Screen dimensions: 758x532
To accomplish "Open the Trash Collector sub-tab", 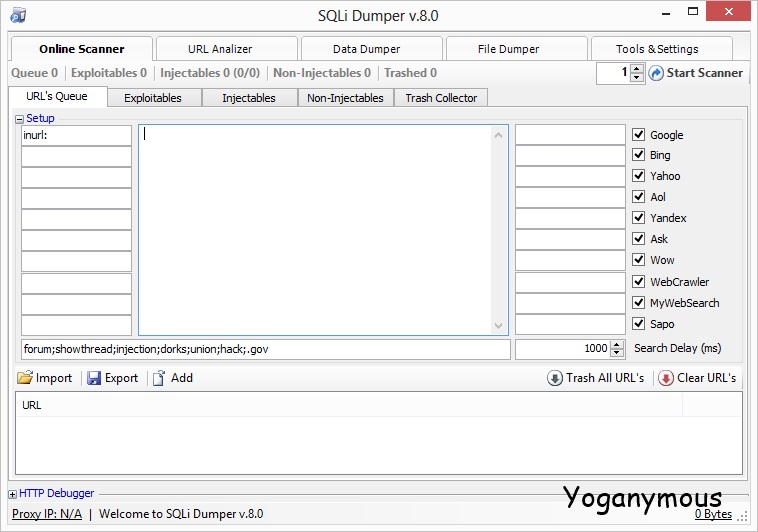I will click(x=441, y=98).
